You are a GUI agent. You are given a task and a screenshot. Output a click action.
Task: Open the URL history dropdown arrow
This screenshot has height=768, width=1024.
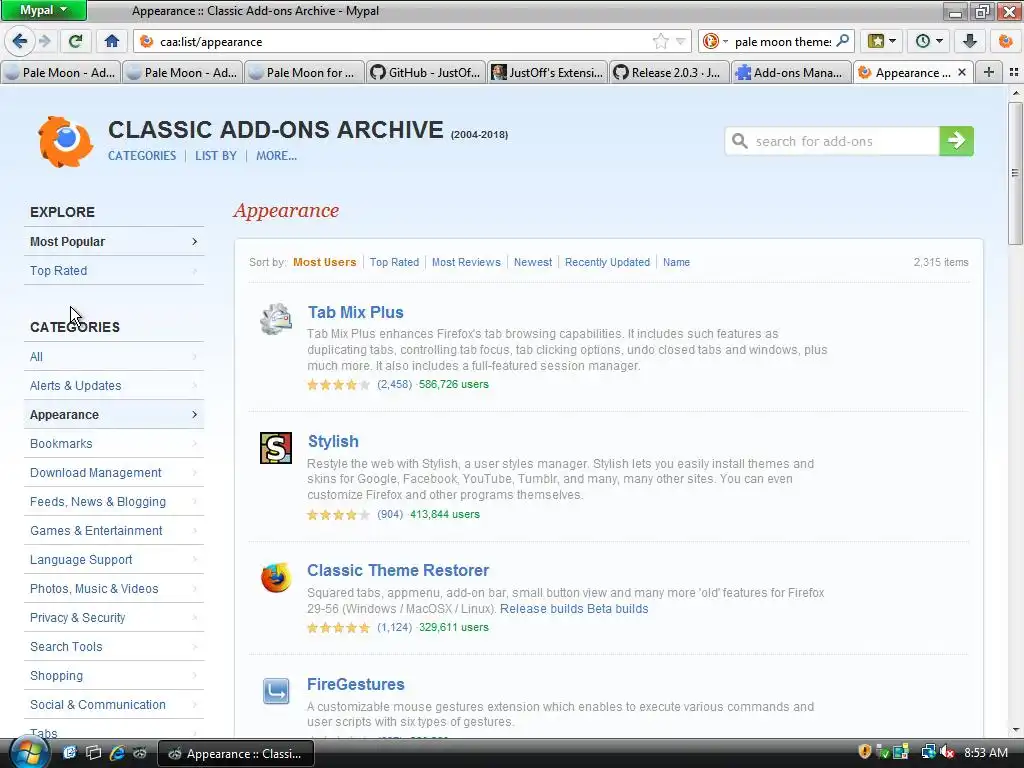point(680,41)
